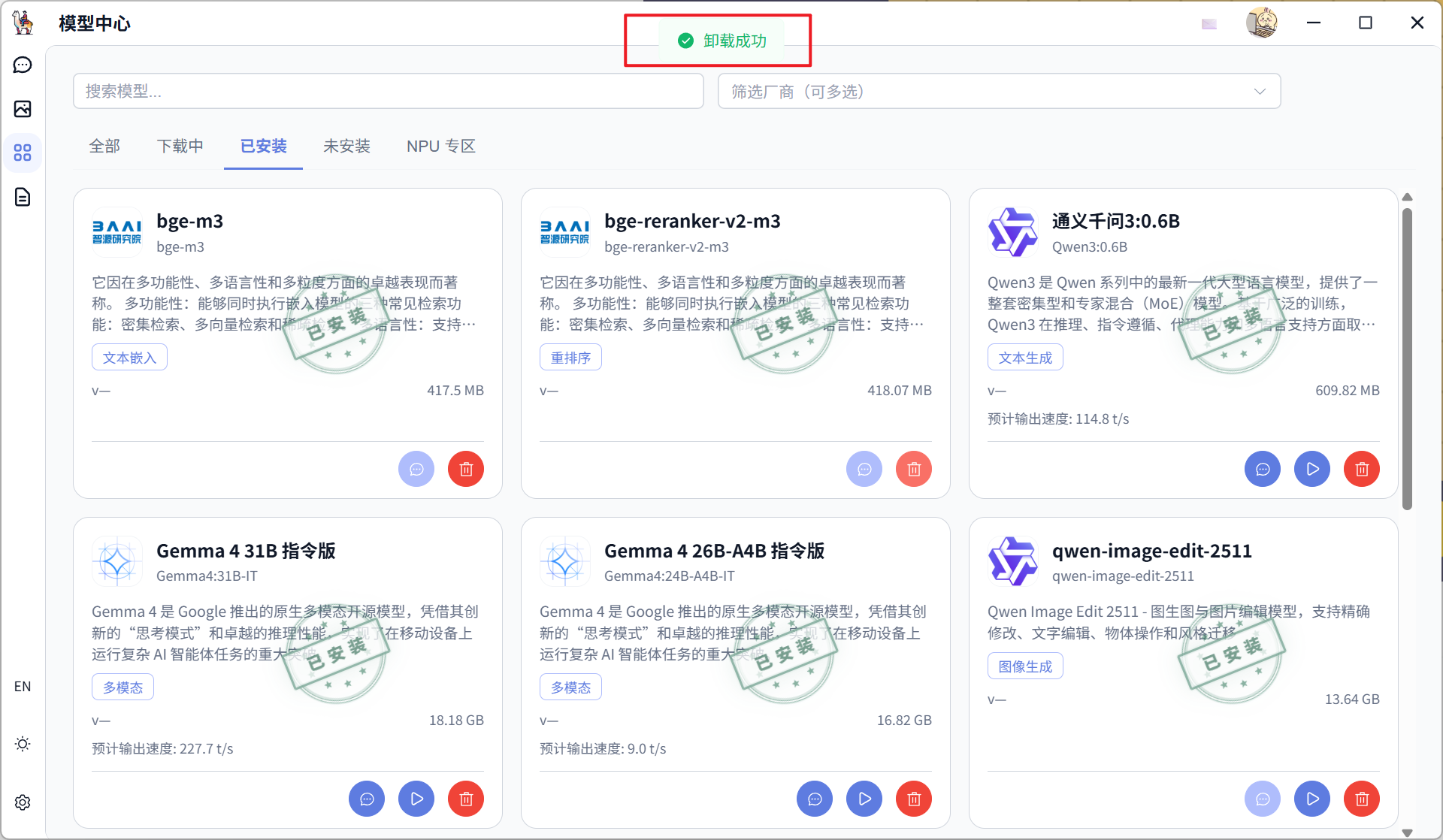Expand the vendor filter dropdown
Viewport: 1443px width, 840px height.
click(x=999, y=91)
